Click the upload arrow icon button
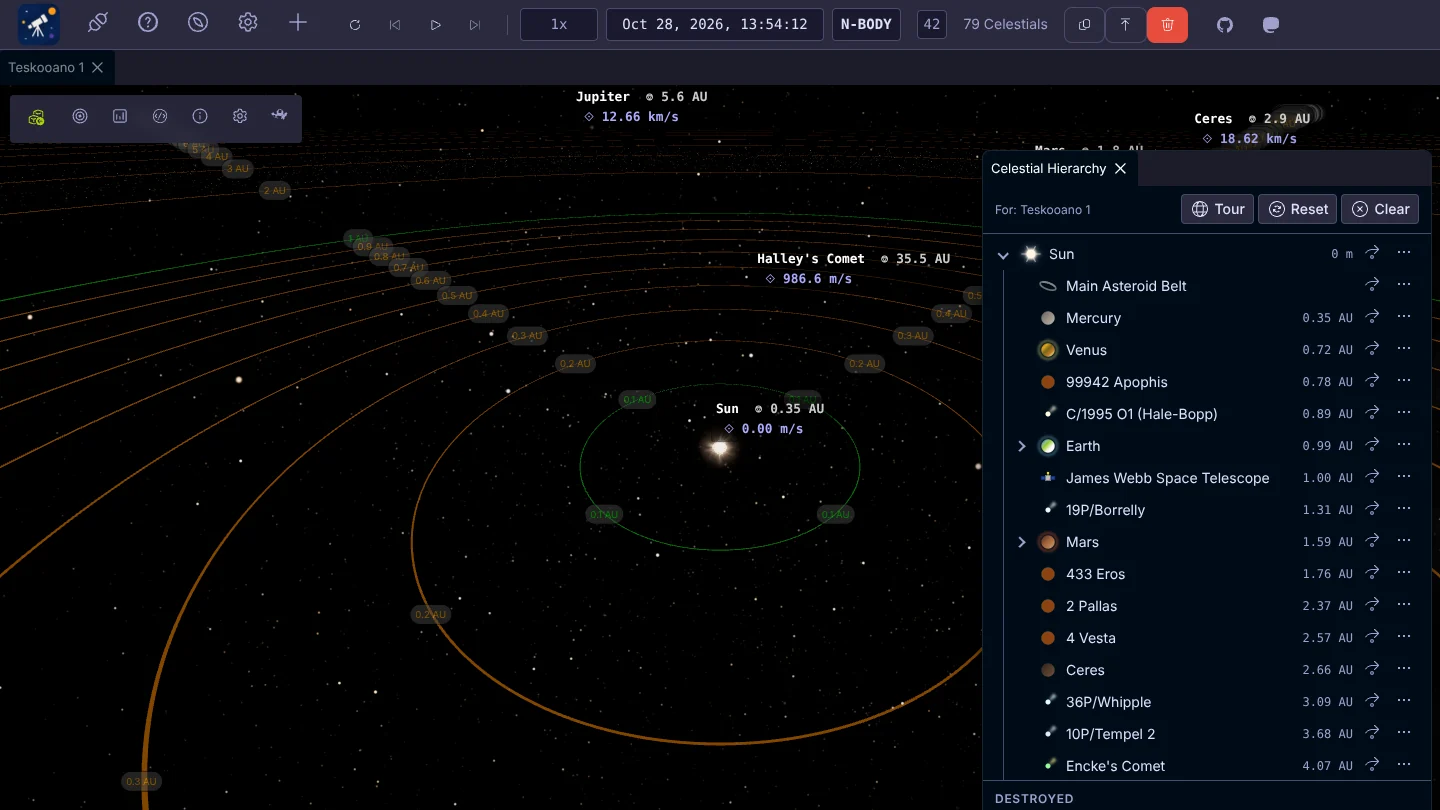This screenshot has width=1440, height=810. pyautogui.click(x=1125, y=25)
